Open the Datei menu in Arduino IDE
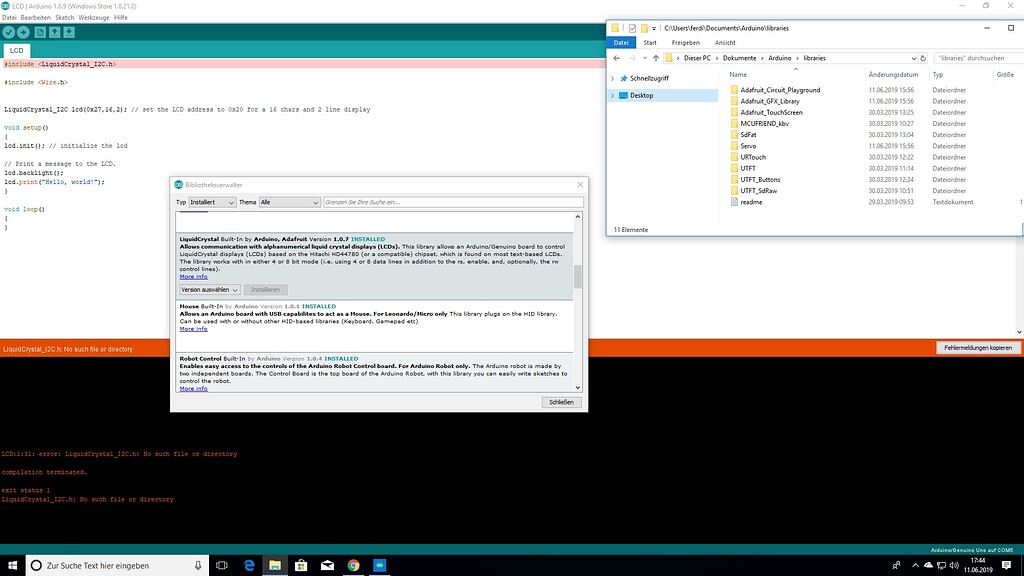The width and height of the screenshot is (1024, 576). pyautogui.click(x=9, y=18)
